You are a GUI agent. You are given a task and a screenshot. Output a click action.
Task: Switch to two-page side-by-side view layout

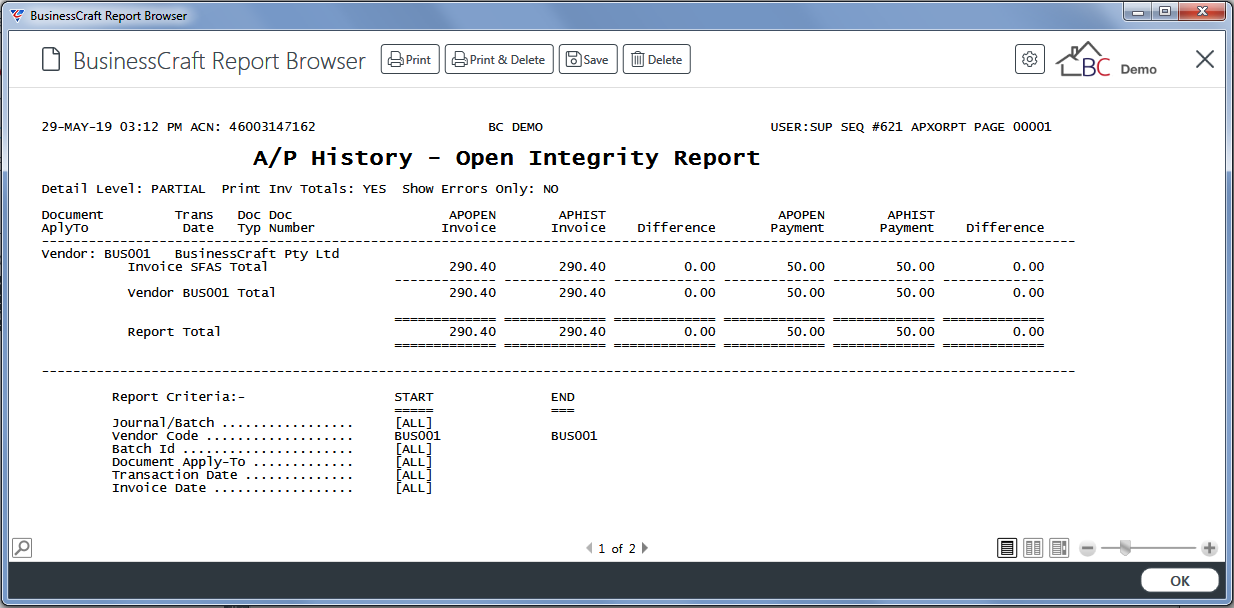pos(1033,548)
